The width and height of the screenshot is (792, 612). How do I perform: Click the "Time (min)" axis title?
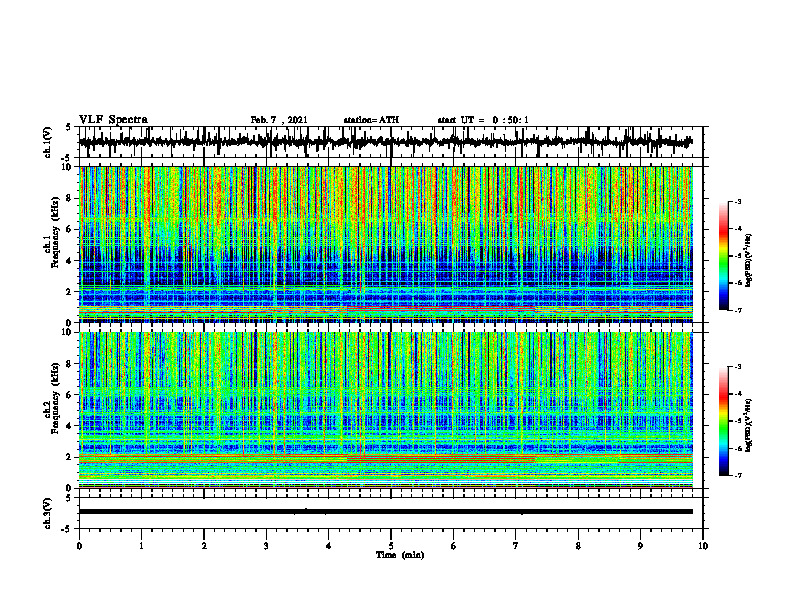click(x=400, y=555)
